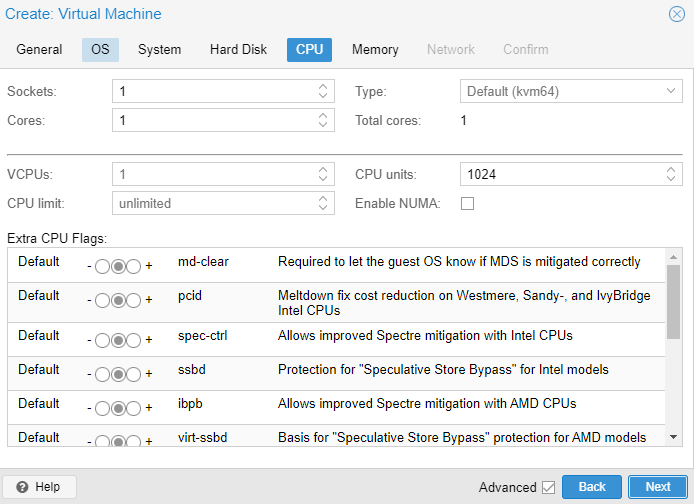
Task: Set md-clear flag to default
Action: [x=118, y=266]
